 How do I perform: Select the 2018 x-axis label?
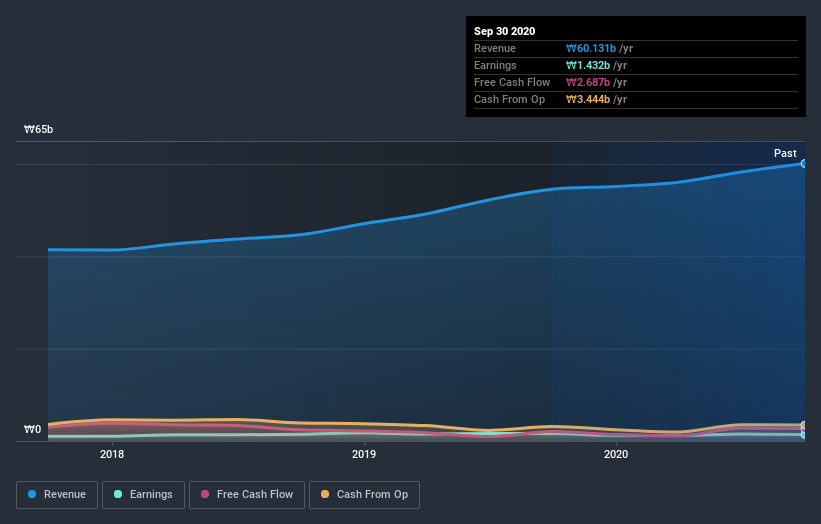(x=112, y=454)
